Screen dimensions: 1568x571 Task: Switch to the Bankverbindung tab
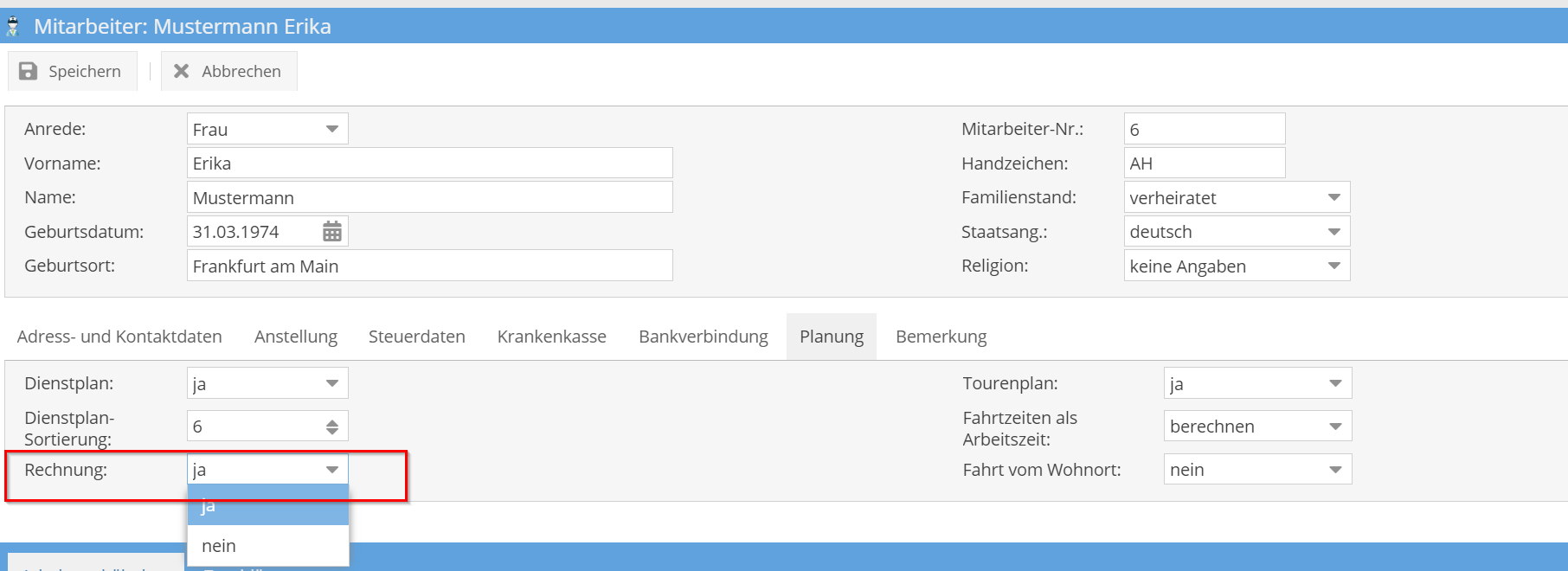click(x=704, y=337)
